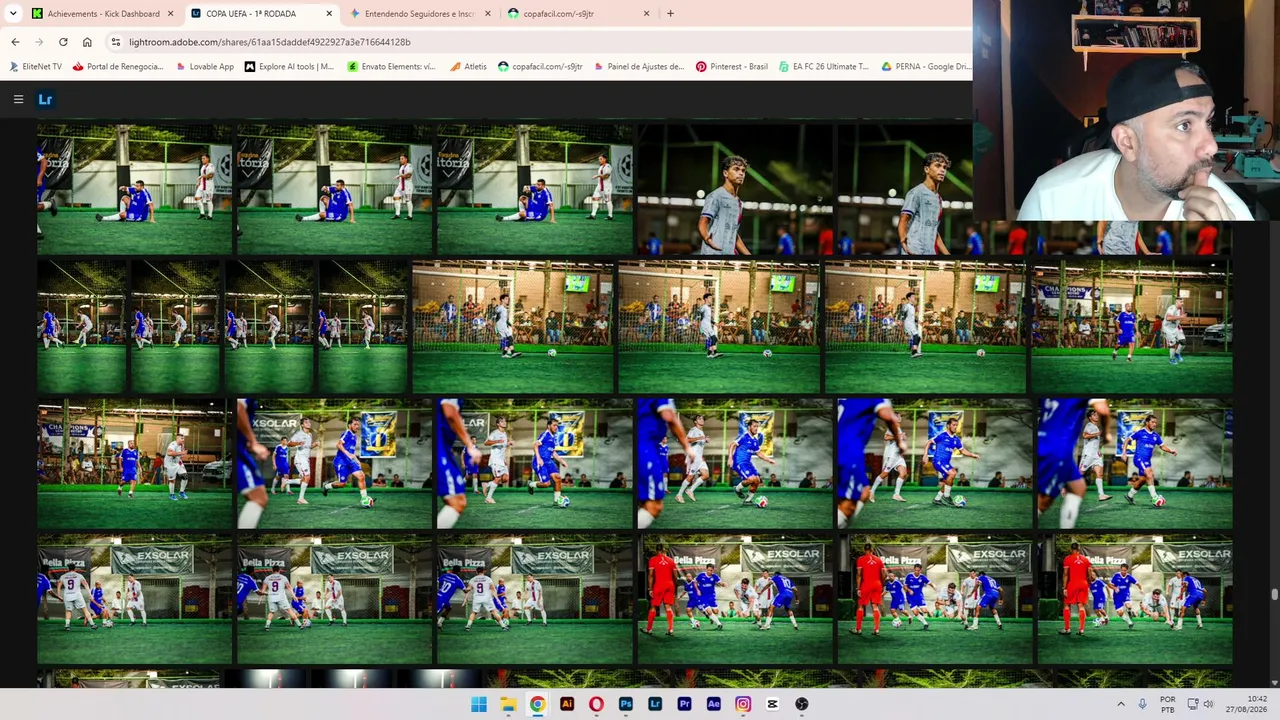Open the copafacil.com/-s9jtr bookmark
Image resolution: width=1280 pixels, height=720 pixels.
point(540,67)
